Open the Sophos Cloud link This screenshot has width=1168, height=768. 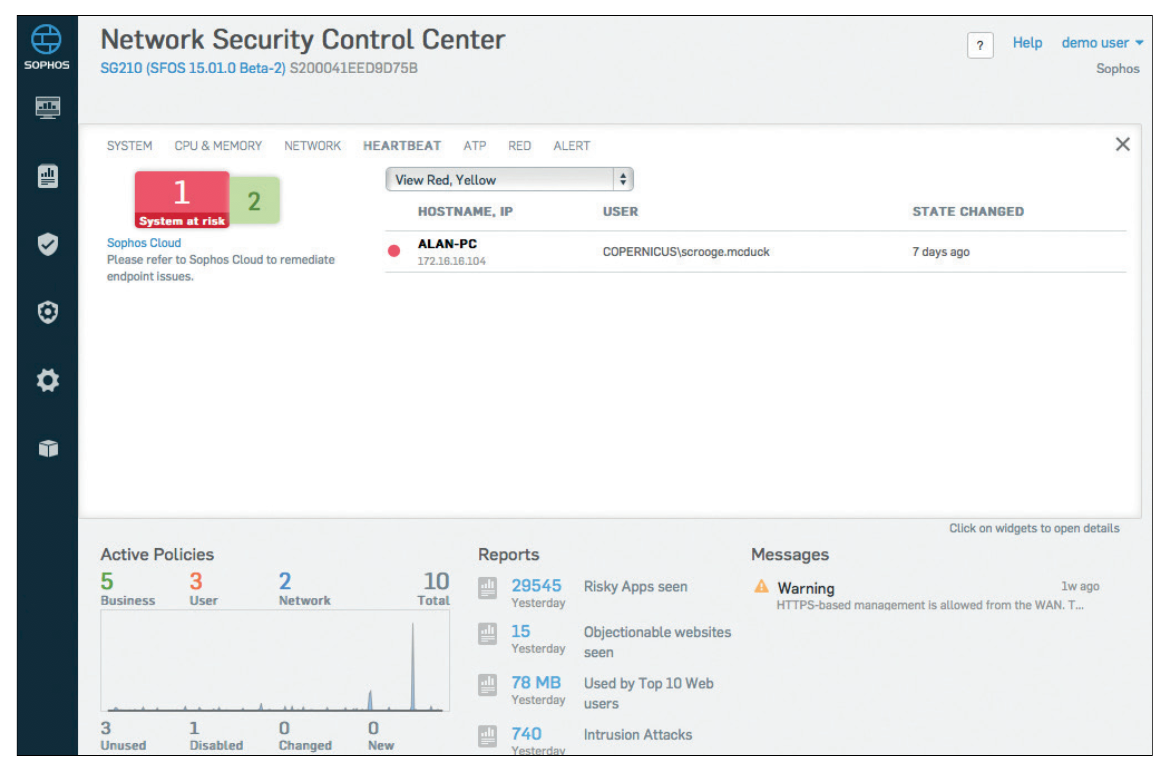[144, 243]
